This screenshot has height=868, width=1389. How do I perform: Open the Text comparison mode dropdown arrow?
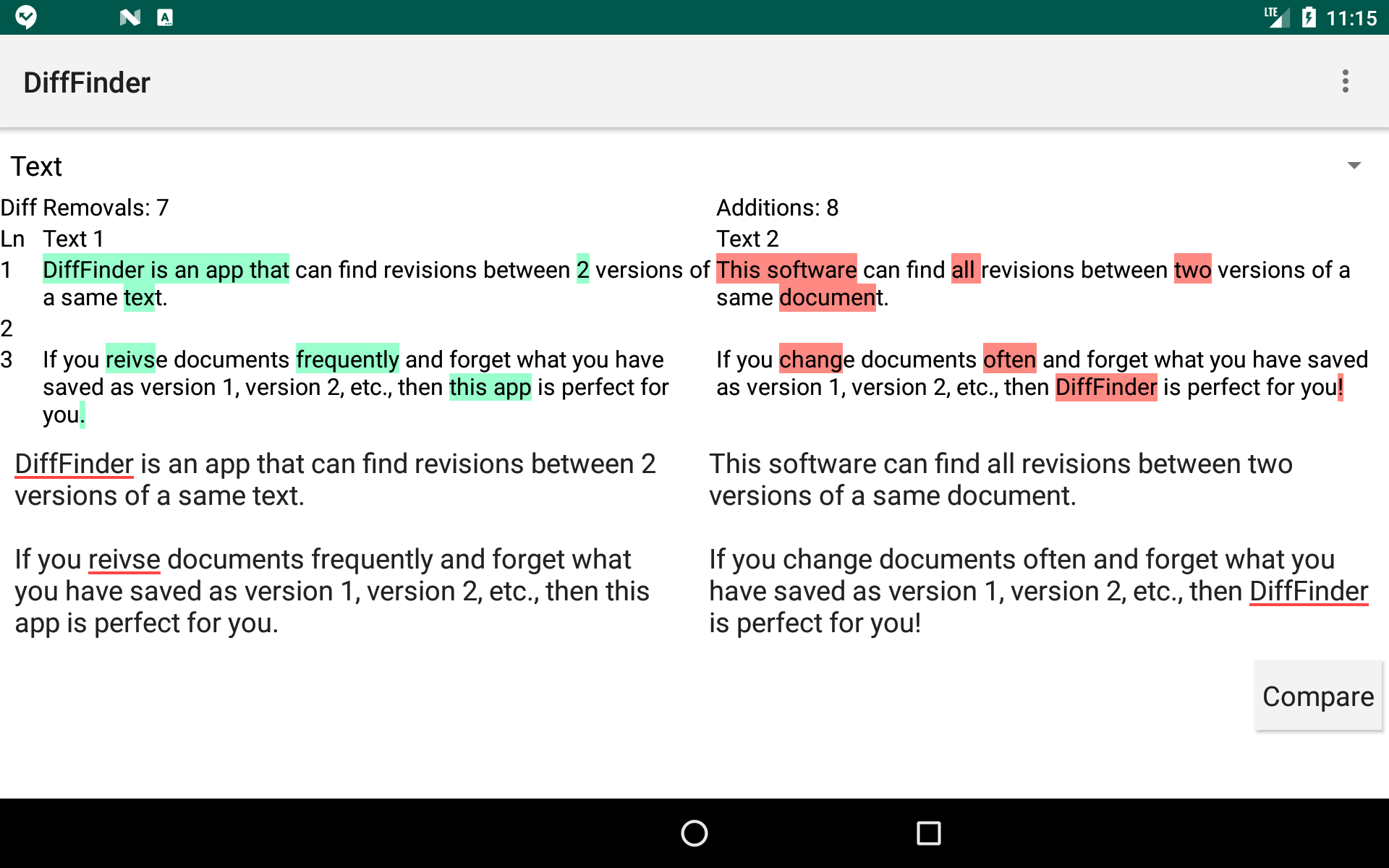pos(1354,166)
